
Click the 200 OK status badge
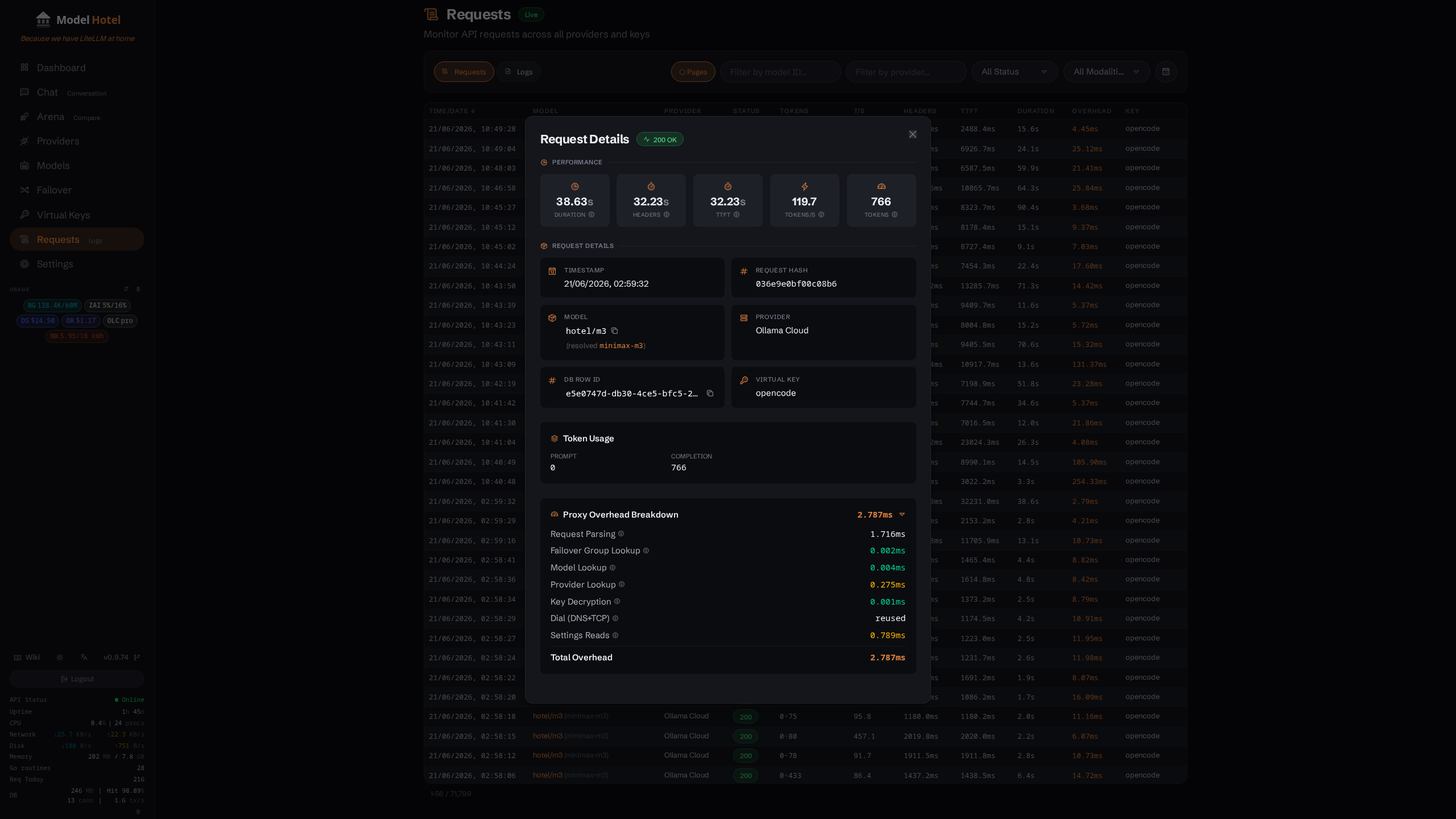pos(660,139)
